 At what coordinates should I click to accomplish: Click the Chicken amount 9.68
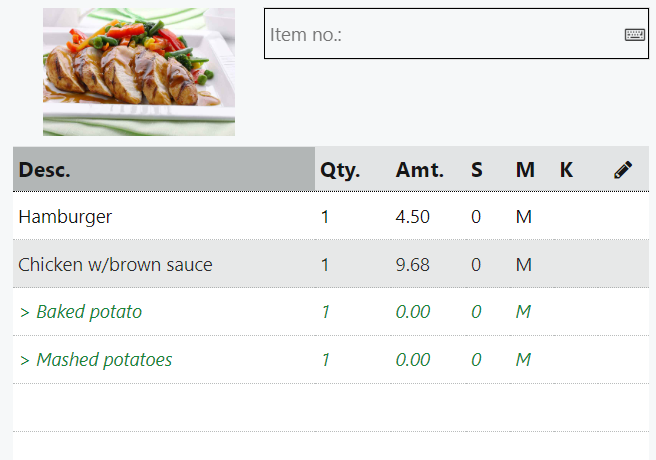point(413,265)
